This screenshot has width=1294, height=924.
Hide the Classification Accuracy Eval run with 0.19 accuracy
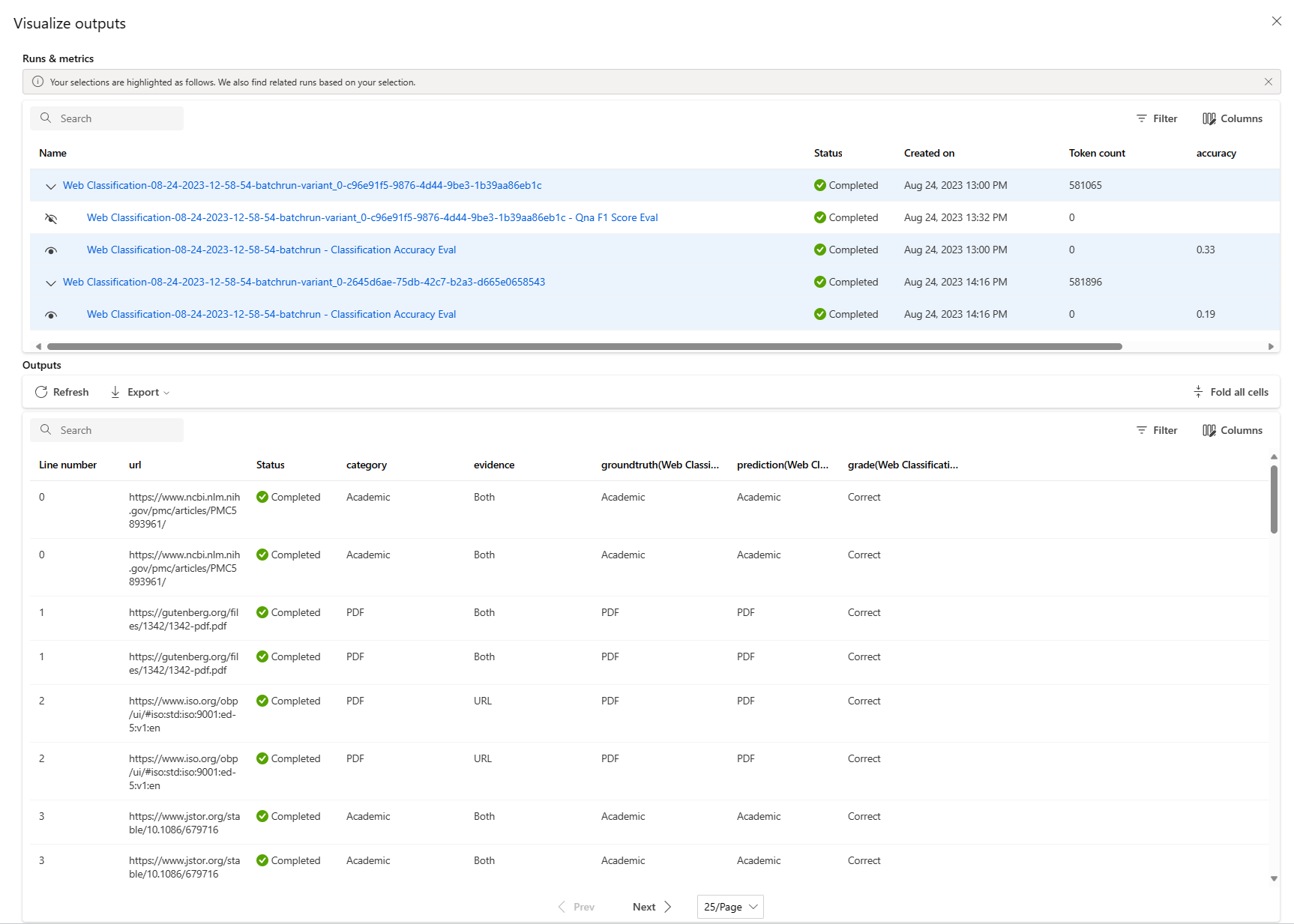[x=51, y=315]
